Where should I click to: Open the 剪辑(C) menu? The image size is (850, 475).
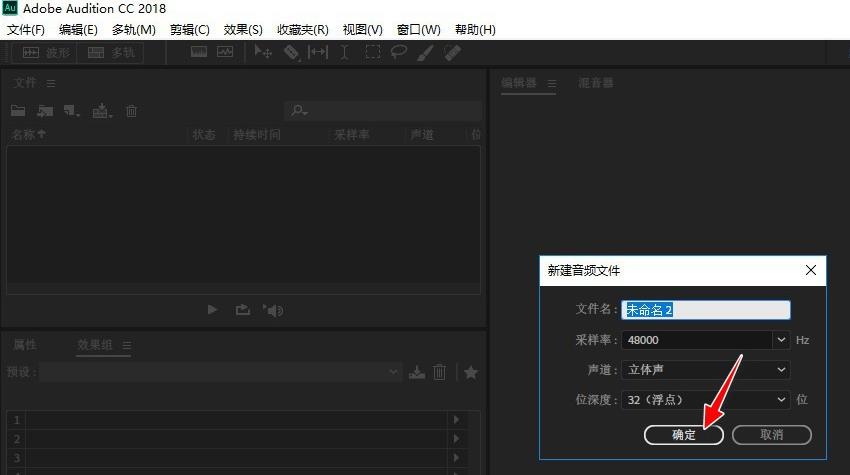pyautogui.click(x=189, y=29)
